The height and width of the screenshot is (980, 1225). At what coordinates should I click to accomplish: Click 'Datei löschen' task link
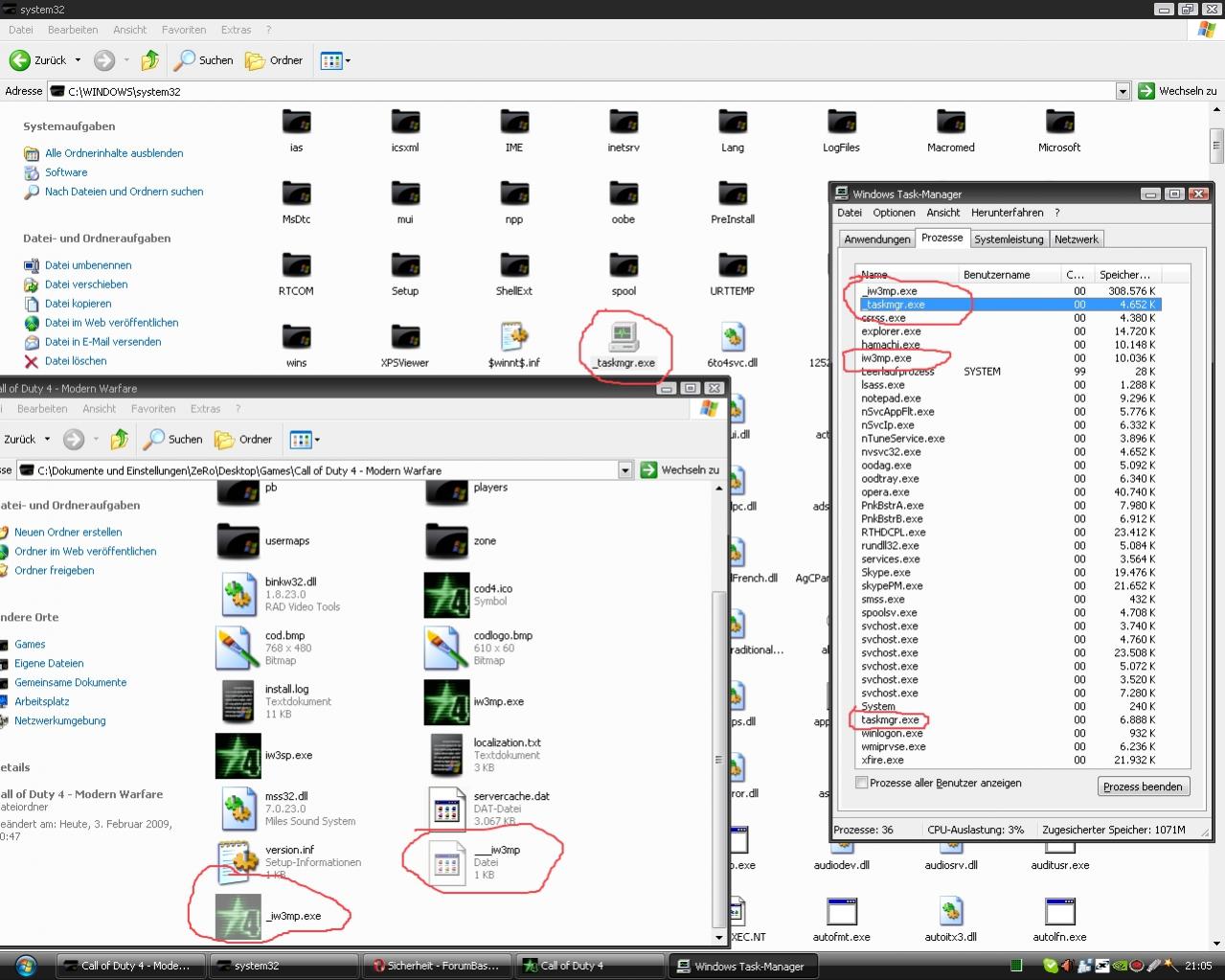76,361
